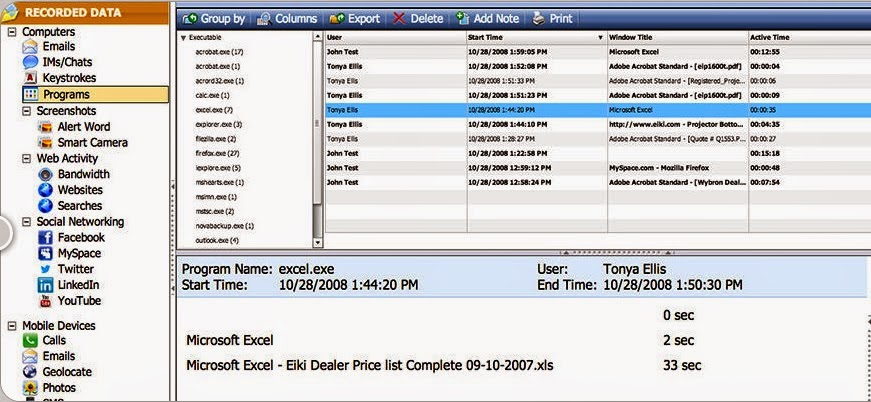Select calc.exe (1) entry
871x402 pixels.
point(212,96)
